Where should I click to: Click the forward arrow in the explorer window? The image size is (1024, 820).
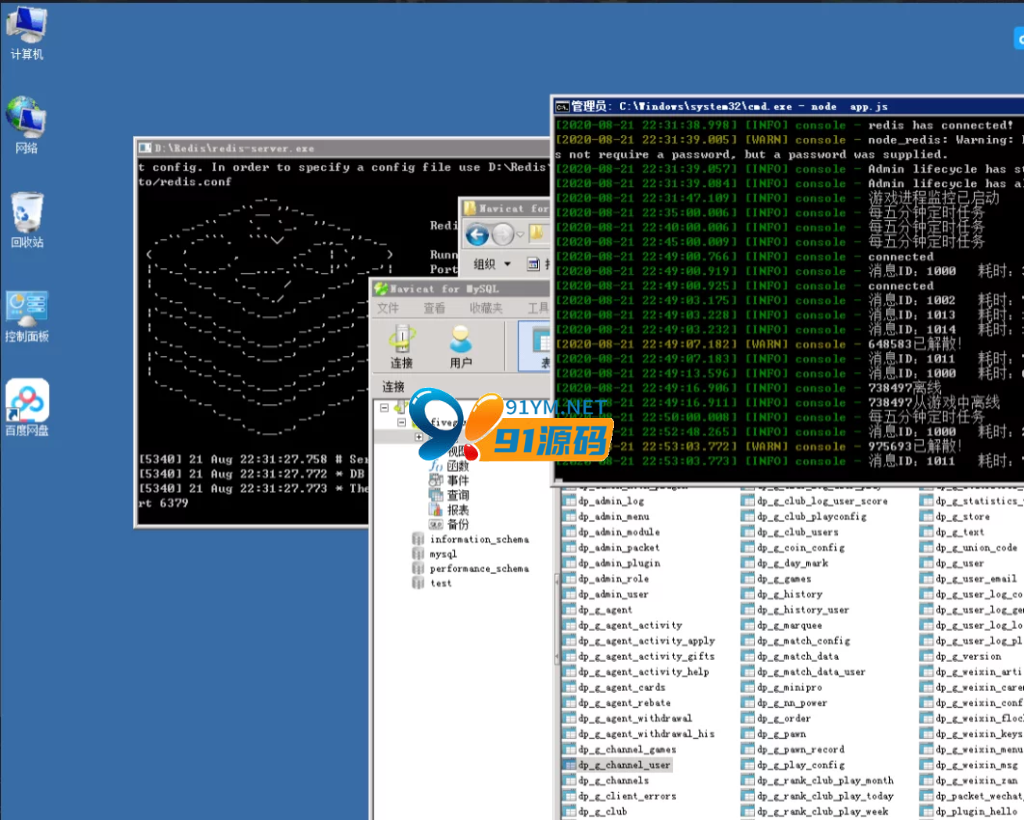[x=502, y=234]
